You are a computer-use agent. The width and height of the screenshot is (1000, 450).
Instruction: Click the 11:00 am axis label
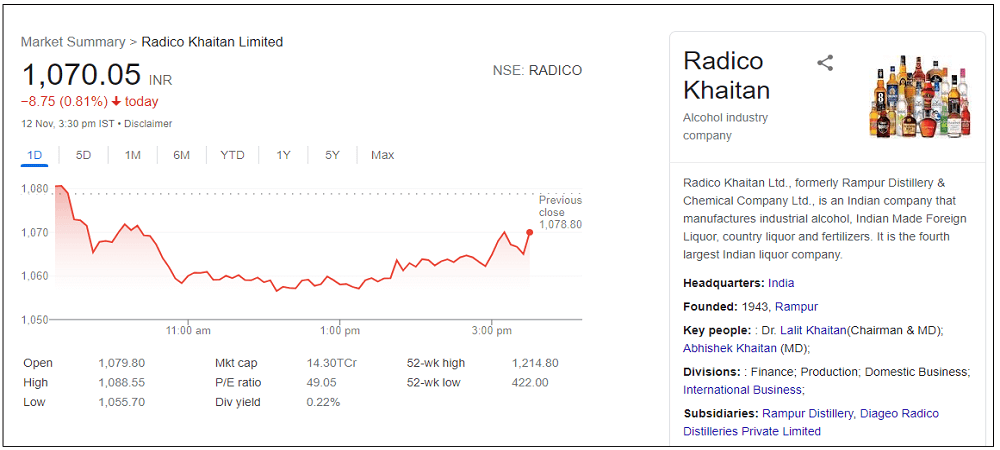188,331
